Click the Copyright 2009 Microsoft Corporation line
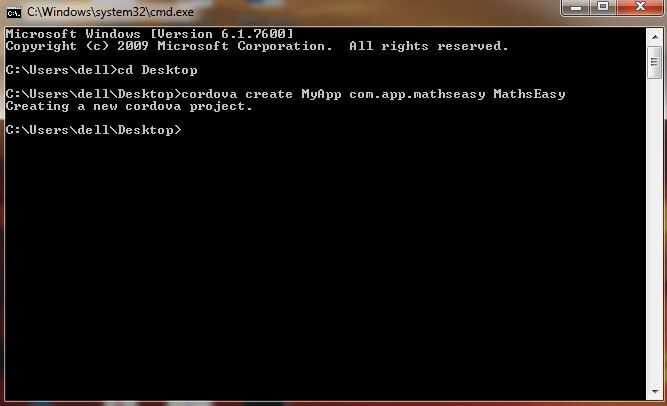 click(x=257, y=46)
